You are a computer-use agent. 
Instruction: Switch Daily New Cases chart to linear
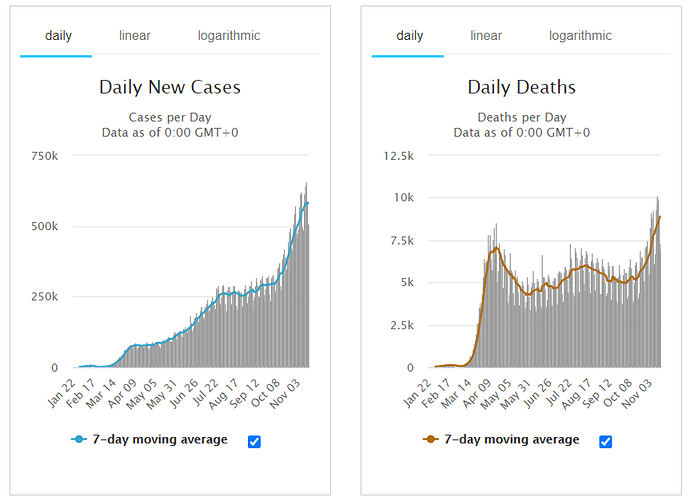[134, 36]
